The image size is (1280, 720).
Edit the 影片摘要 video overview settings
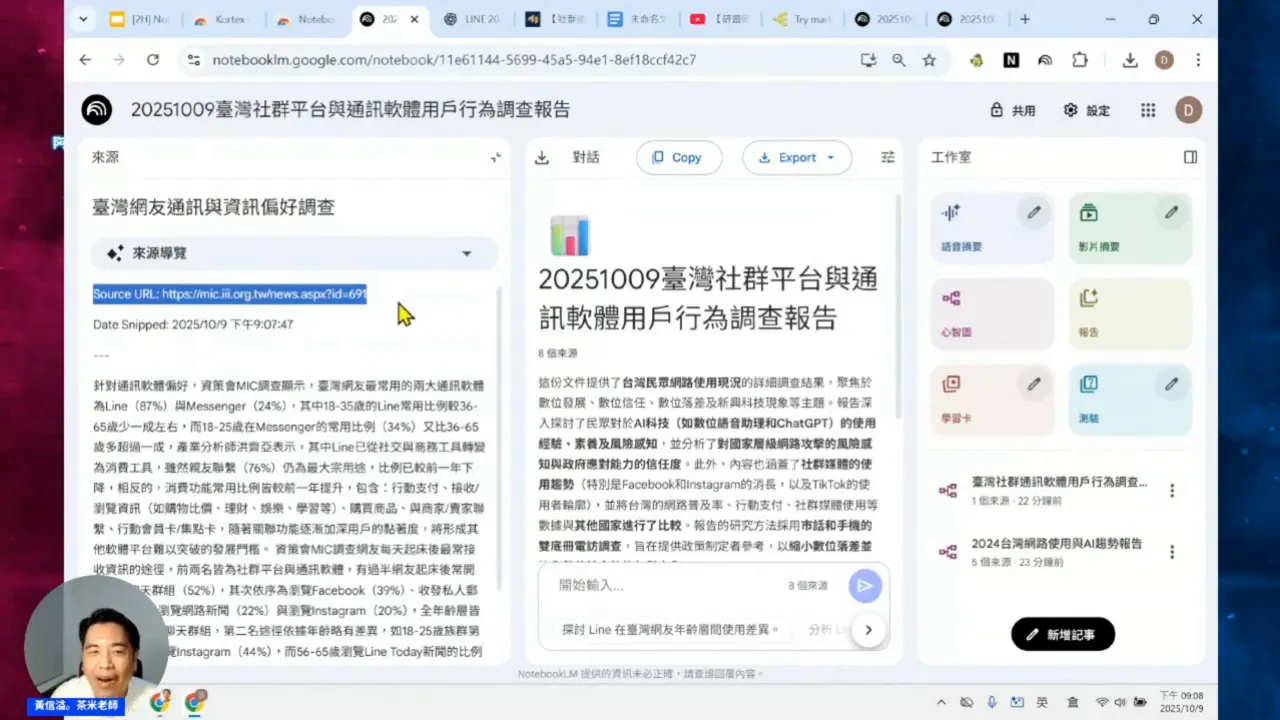pos(1171,212)
